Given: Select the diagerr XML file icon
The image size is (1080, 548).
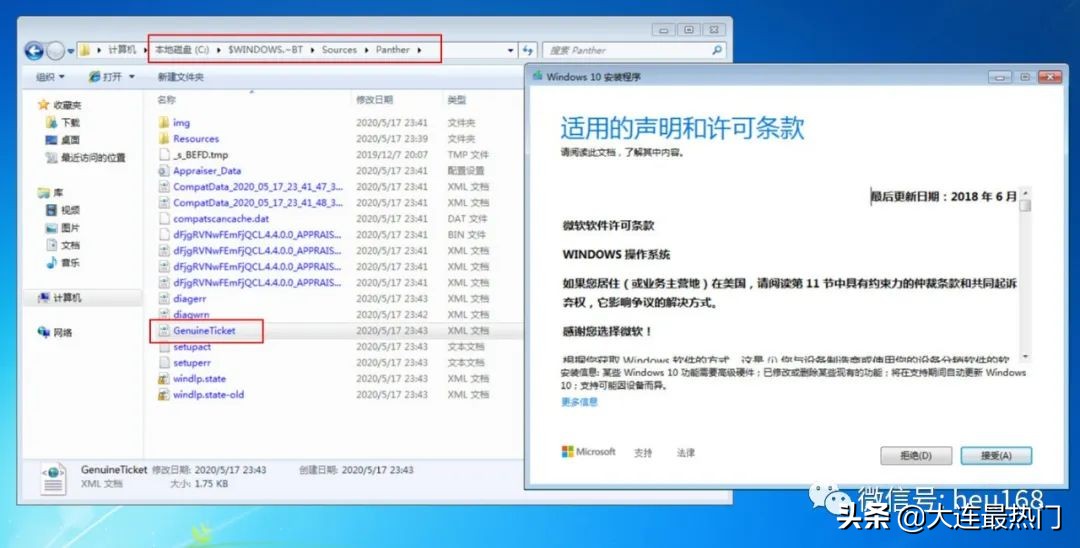Looking at the screenshot, I should [164, 299].
